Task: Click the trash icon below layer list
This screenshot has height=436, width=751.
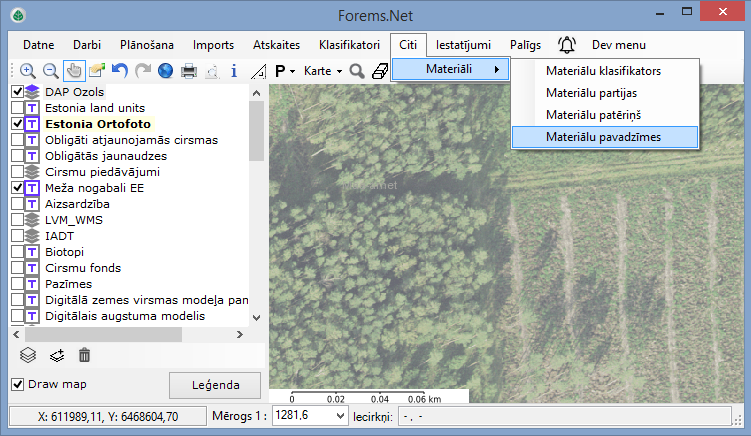Action: (x=85, y=354)
